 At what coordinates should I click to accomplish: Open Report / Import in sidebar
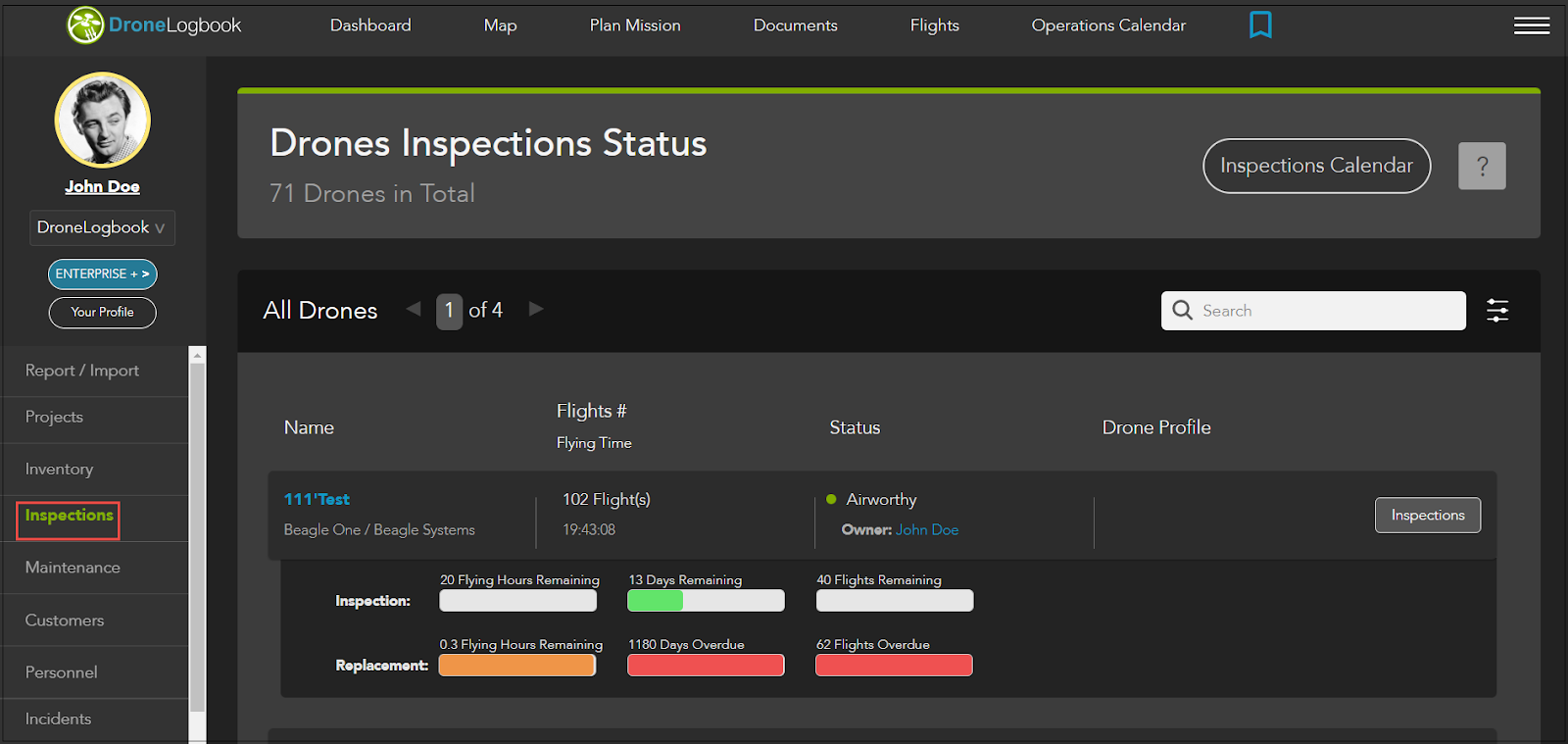(82, 371)
